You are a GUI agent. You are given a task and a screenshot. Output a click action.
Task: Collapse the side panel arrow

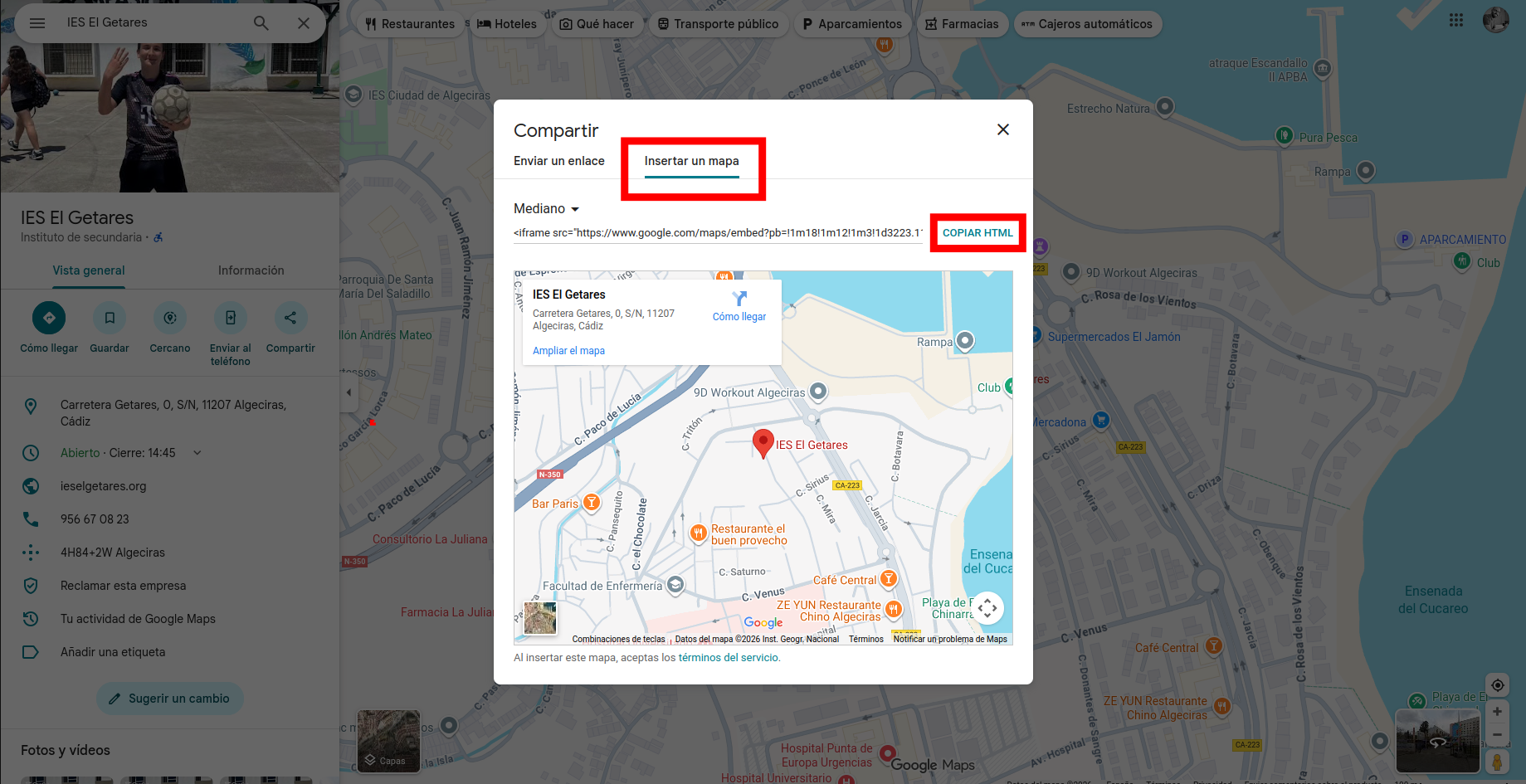click(x=349, y=392)
